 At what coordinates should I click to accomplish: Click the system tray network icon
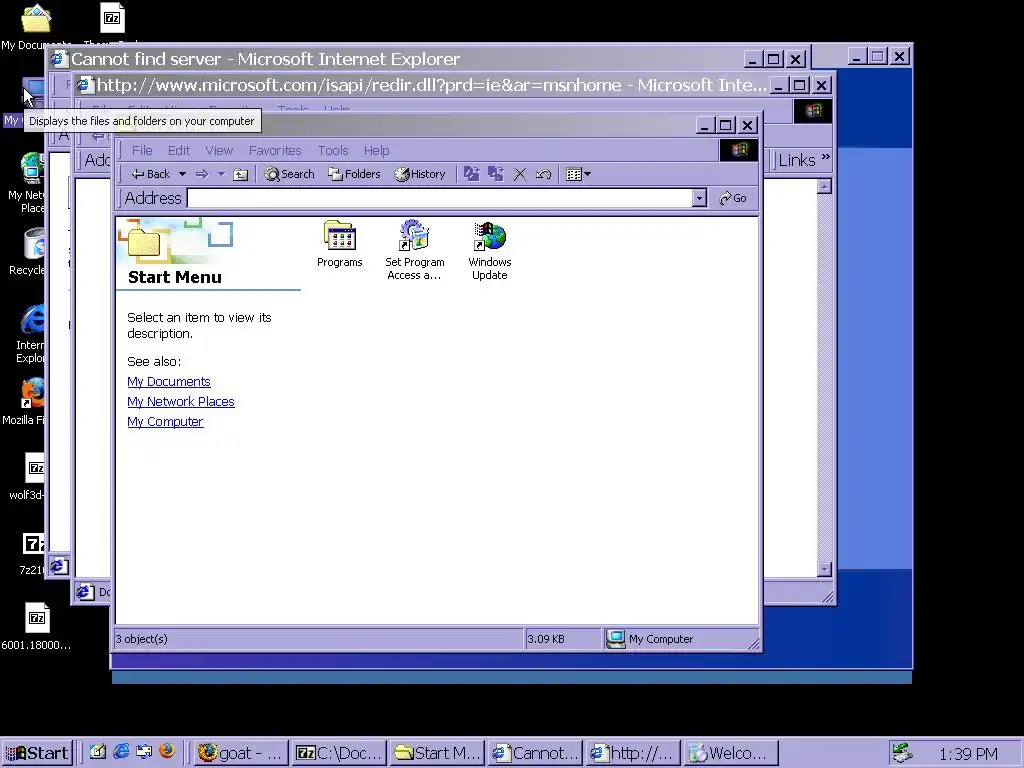[x=903, y=753]
